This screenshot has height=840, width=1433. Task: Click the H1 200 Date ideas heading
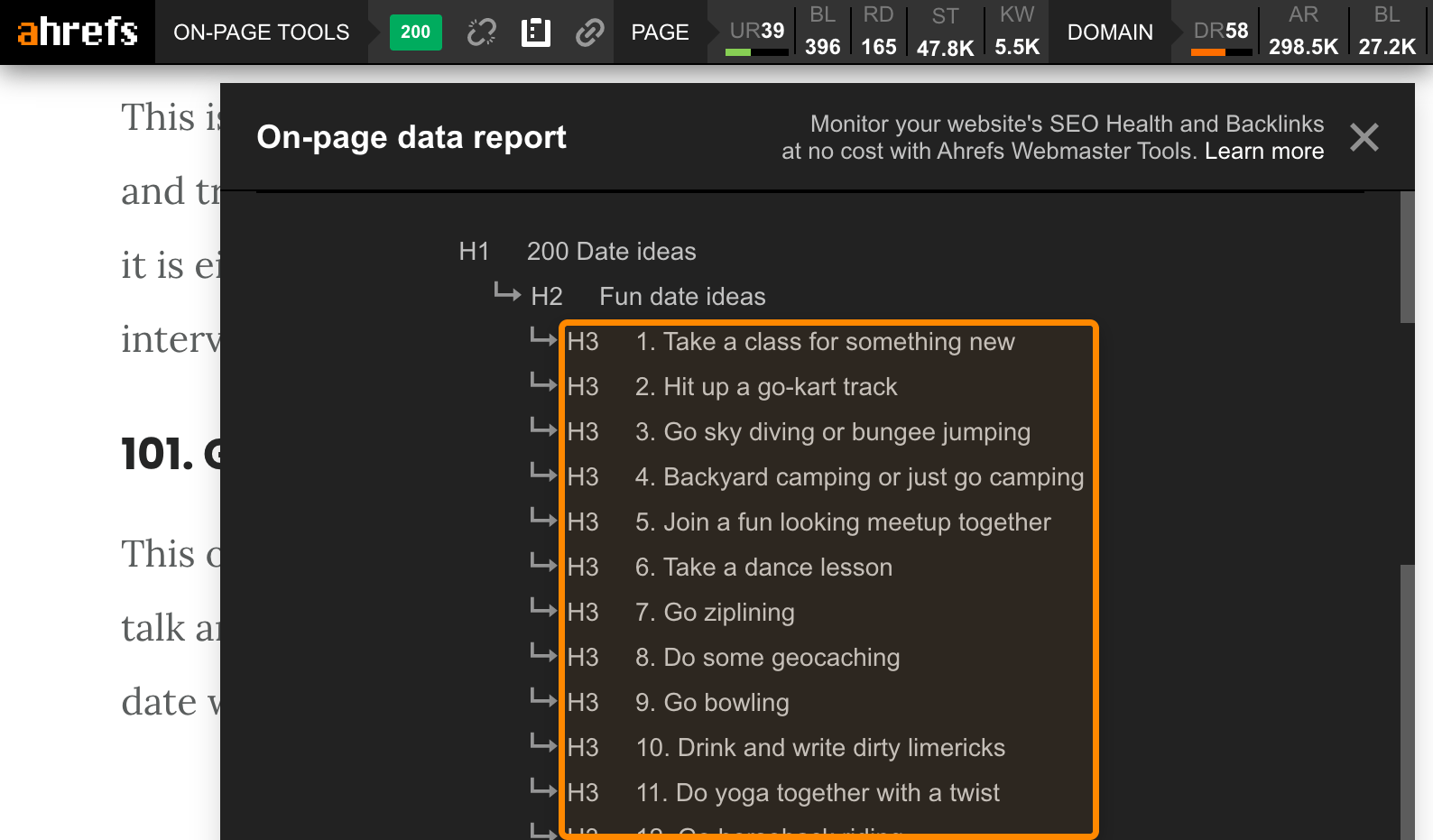click(611, 252)
